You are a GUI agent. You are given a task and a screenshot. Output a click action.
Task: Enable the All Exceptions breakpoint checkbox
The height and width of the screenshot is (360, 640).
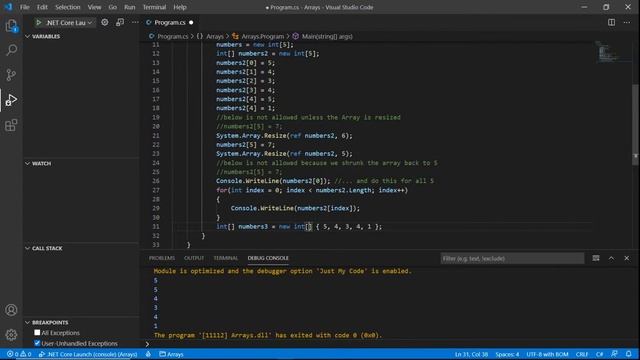coord(37,333)
